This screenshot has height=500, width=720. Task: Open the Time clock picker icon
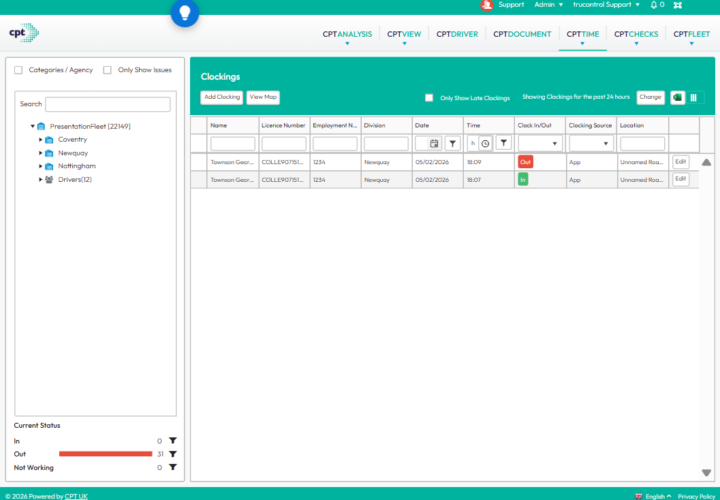485,144
